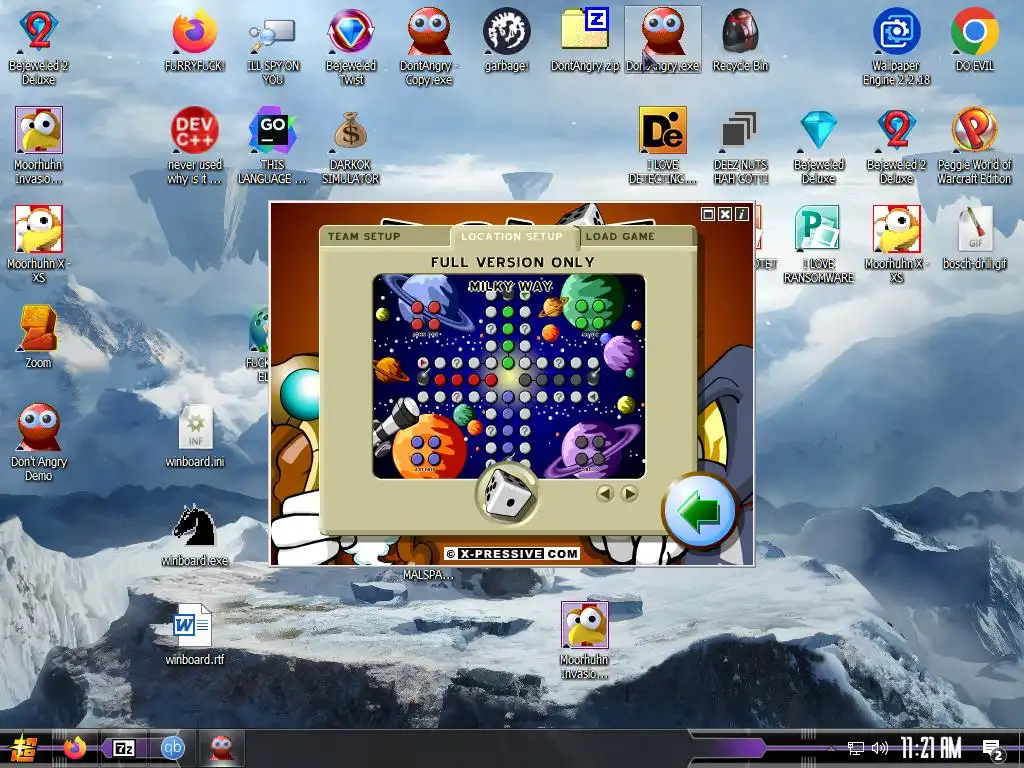The width and height of the screenshot is (1024, 768).
Task: Select the winboard.ini file
Action: [x=195, y=436]
